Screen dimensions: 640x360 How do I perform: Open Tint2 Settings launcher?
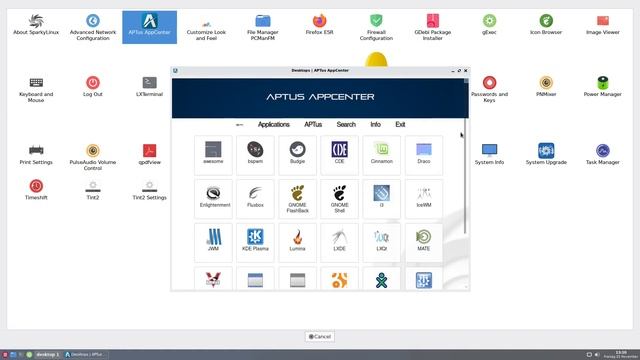(149, 190)
